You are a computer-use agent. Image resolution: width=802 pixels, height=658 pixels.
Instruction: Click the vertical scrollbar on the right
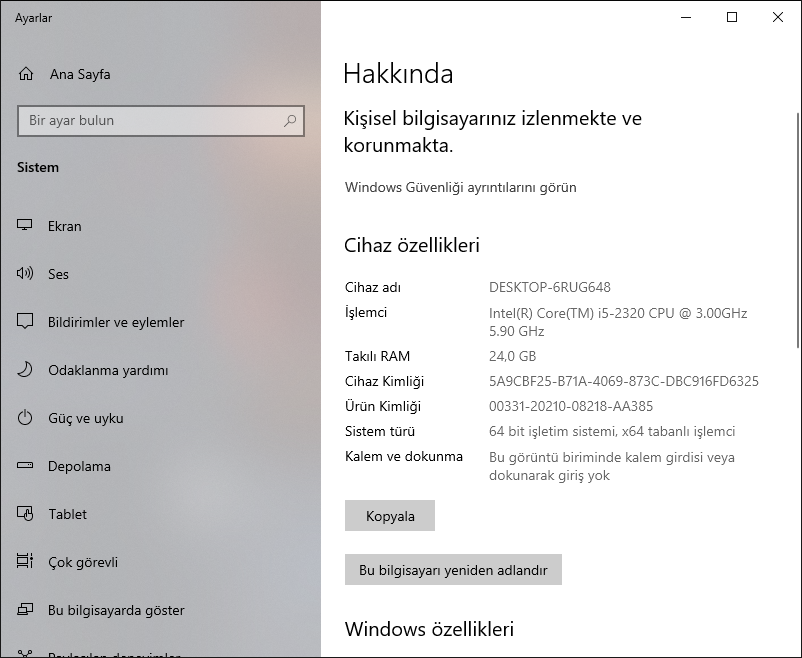click(x=798, y=230)
